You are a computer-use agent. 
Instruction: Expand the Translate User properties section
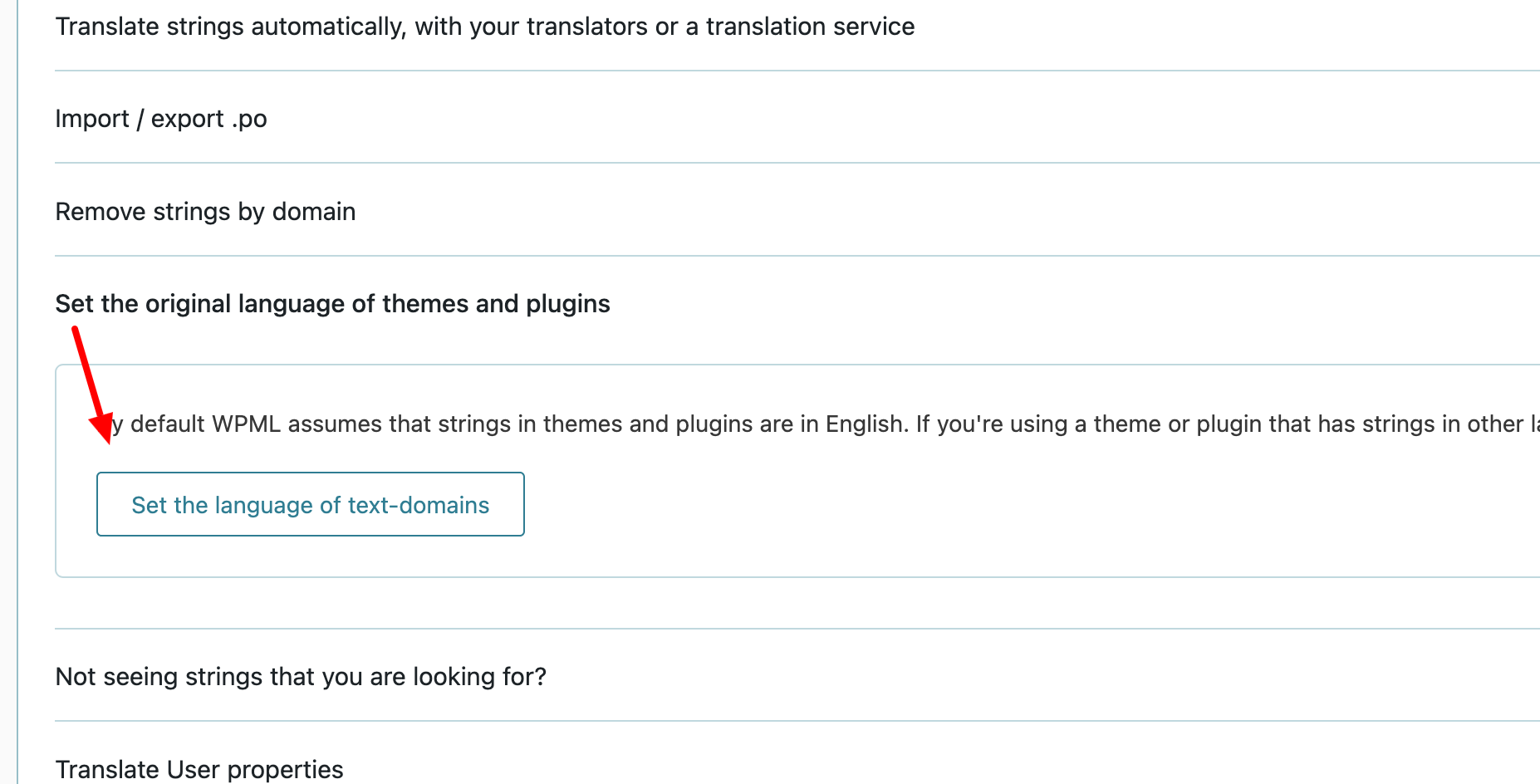click(x=199, y=769)
